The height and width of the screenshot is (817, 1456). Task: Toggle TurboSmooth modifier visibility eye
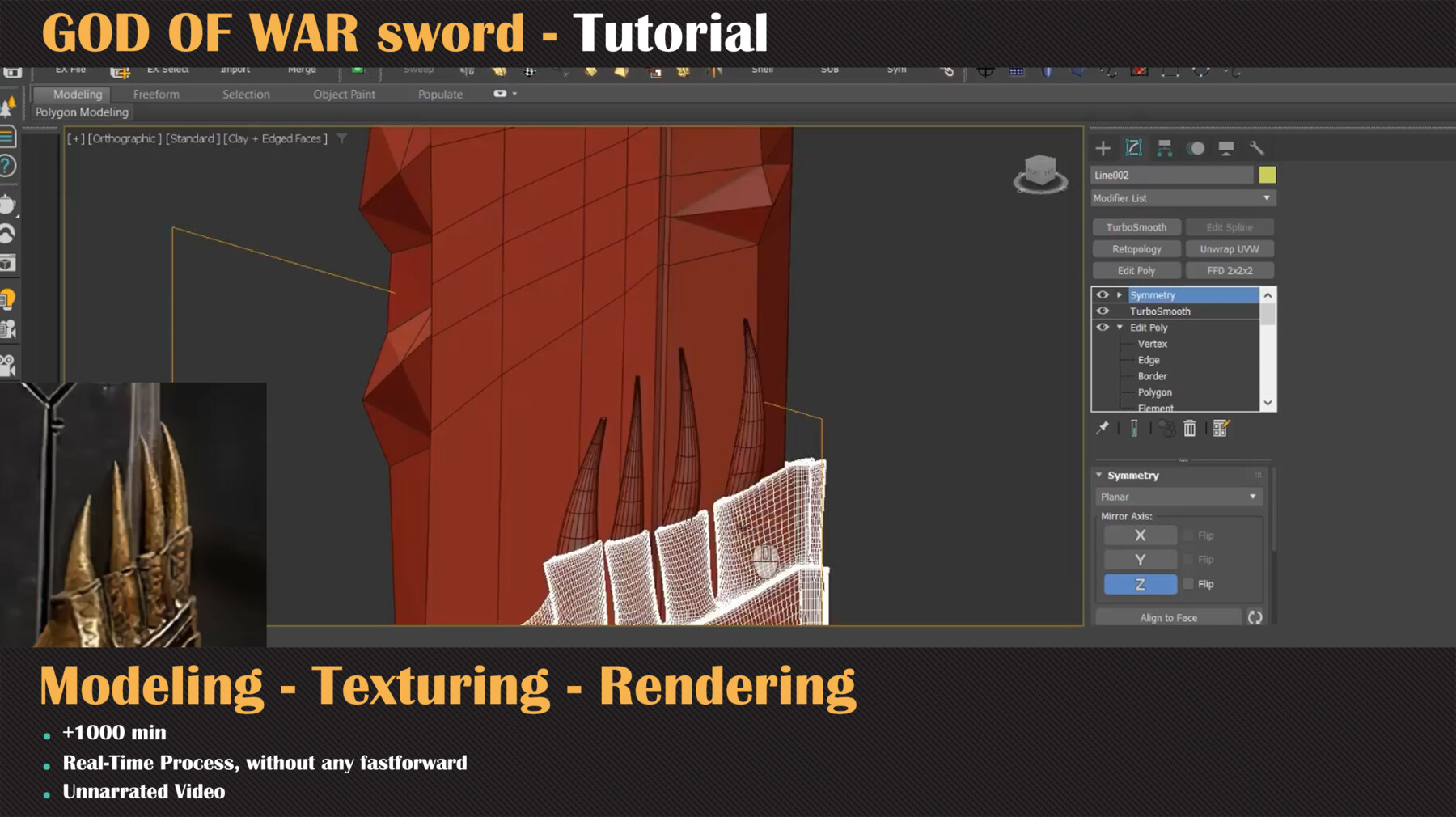coord(1102,311)
